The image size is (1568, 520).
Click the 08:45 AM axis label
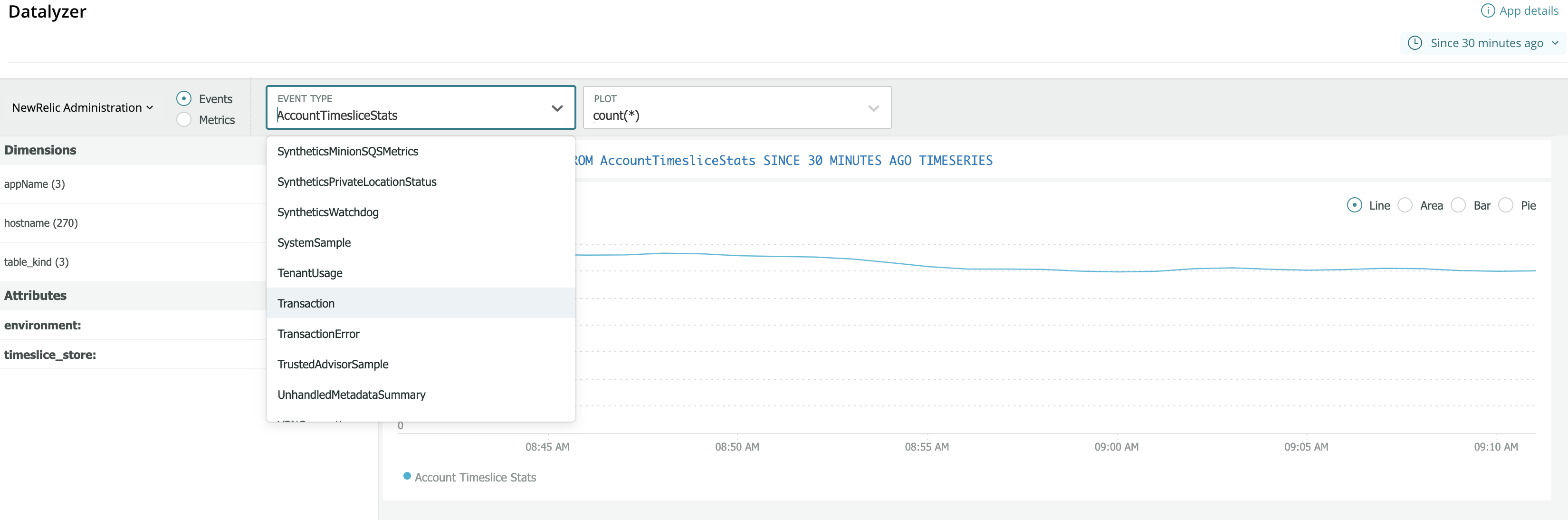point(547,446)
